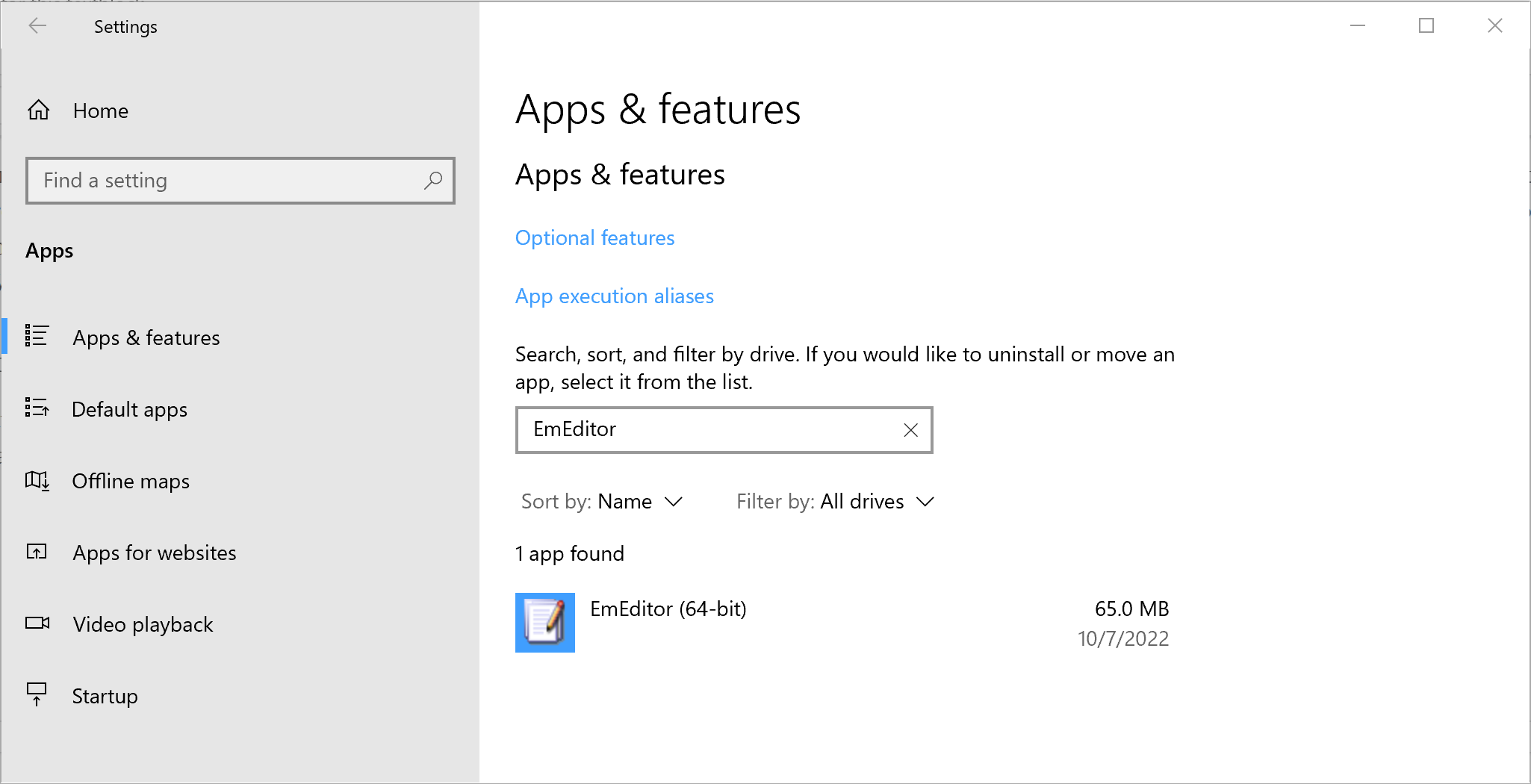Viewport: 1531px width, 784px height.
Task: Click the back arrow icon
Action: [x=37, y=26]
